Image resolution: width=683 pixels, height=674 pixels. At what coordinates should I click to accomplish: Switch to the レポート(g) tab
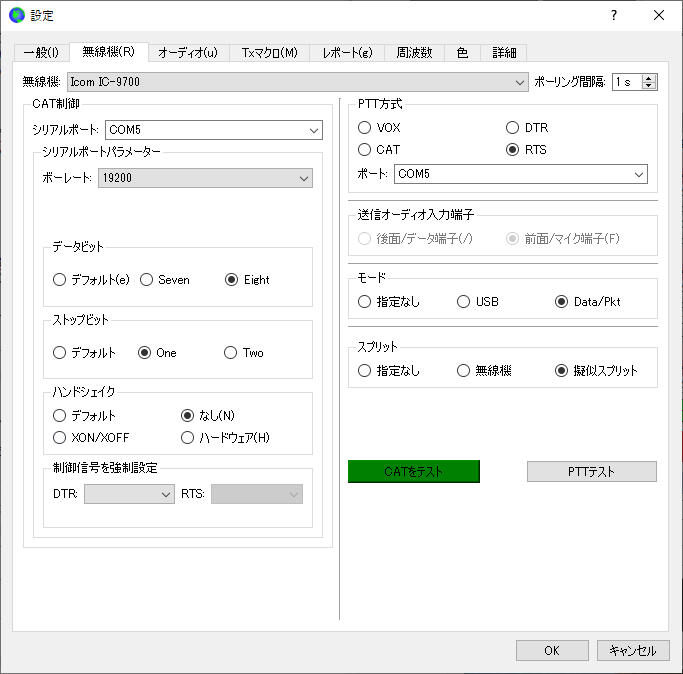347,53
